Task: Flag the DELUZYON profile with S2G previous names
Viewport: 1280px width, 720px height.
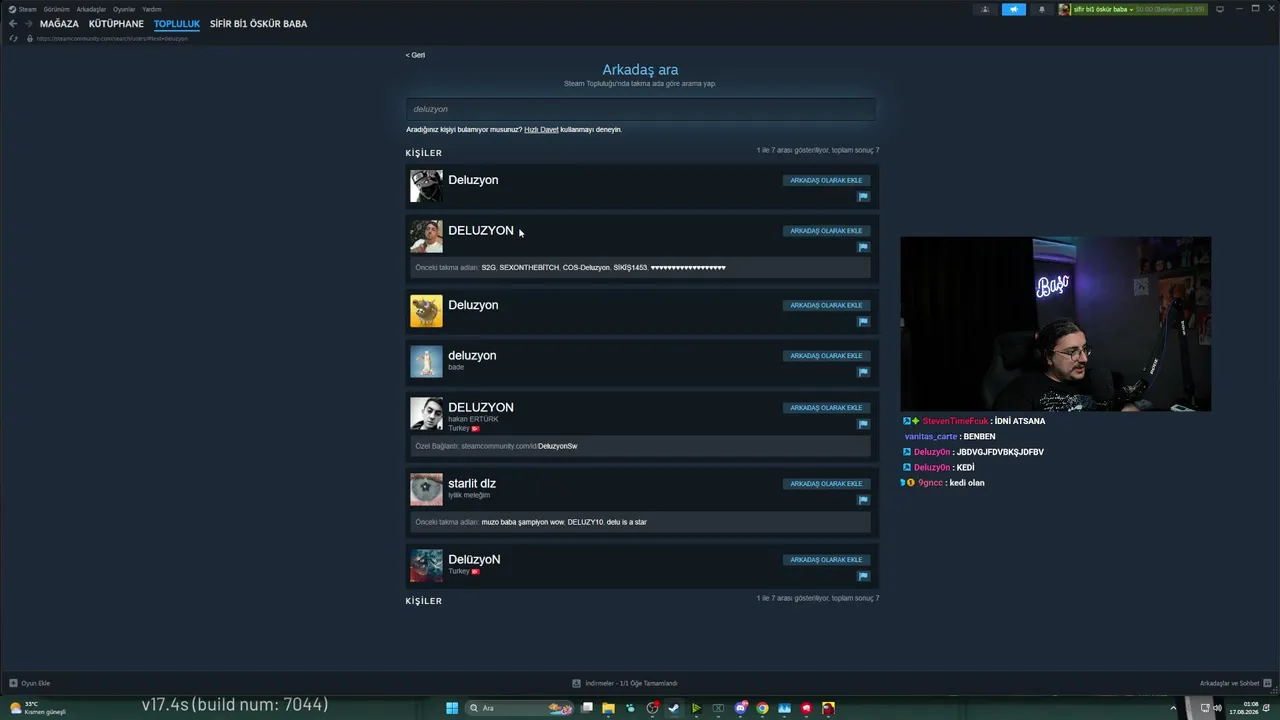Action: [x=863, y=247]
